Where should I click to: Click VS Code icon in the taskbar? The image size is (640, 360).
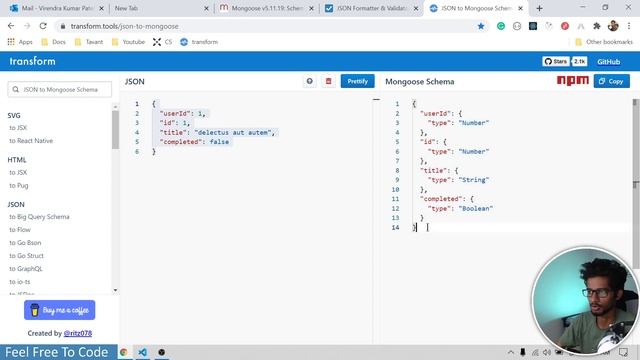click(x=142, y=352)
